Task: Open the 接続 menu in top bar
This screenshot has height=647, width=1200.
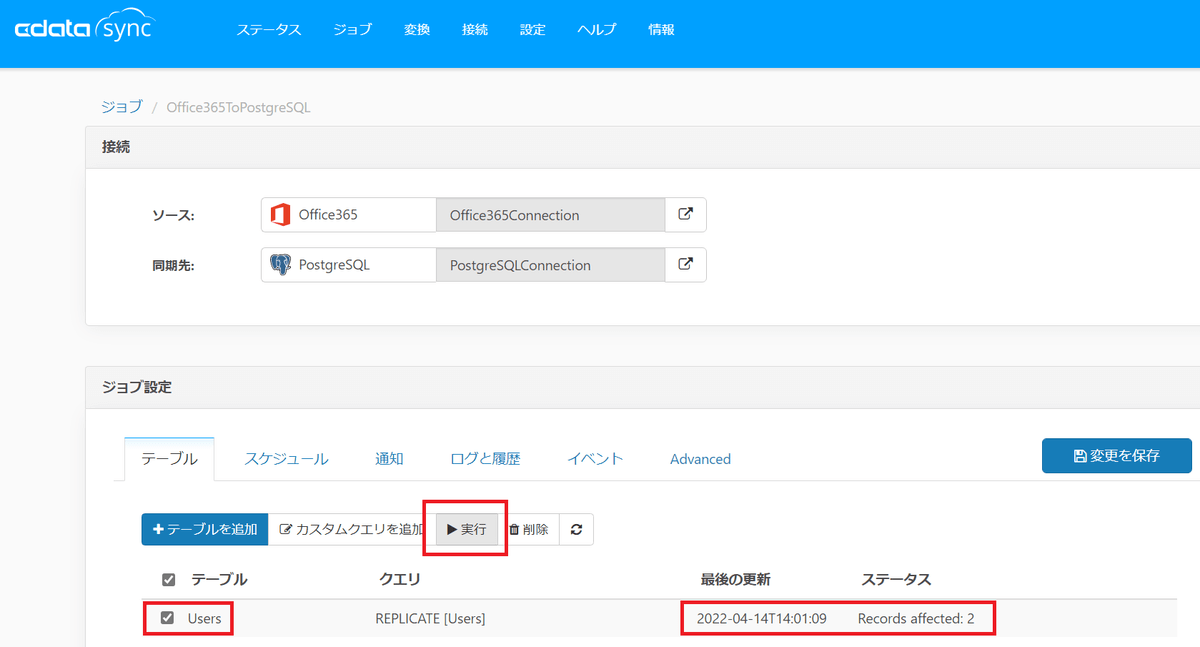Action: pyautogui.click(x=475, y=30)
